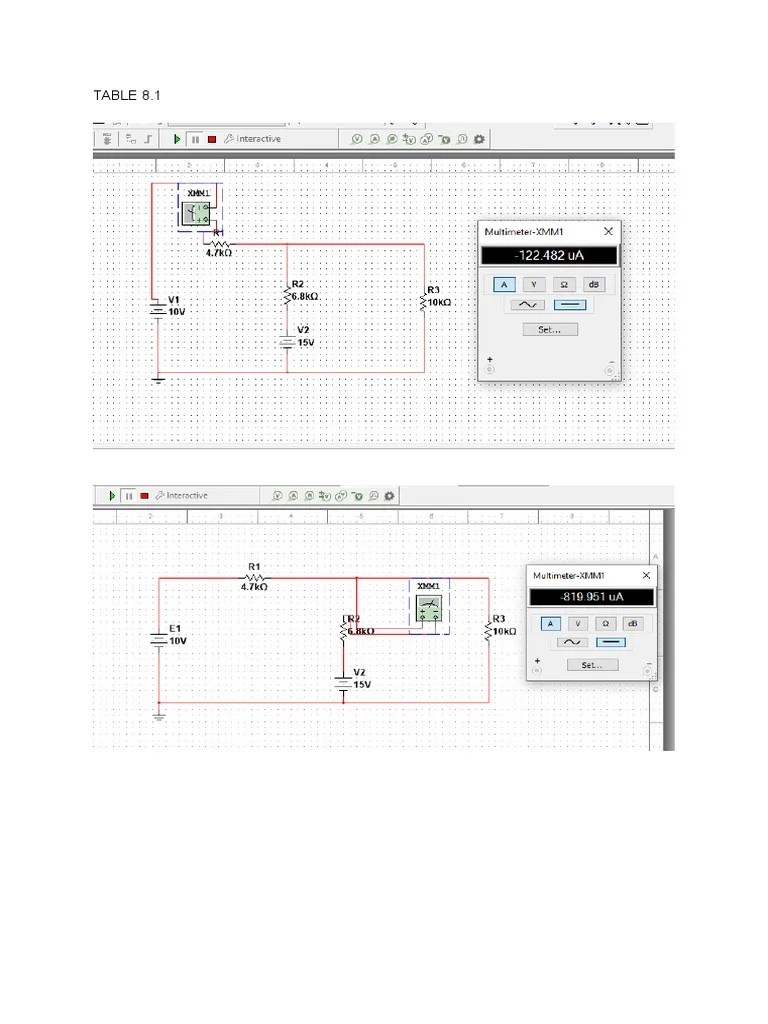
Task: Select Ammeter mode A in top multimeter
Action: coord(504,285)
